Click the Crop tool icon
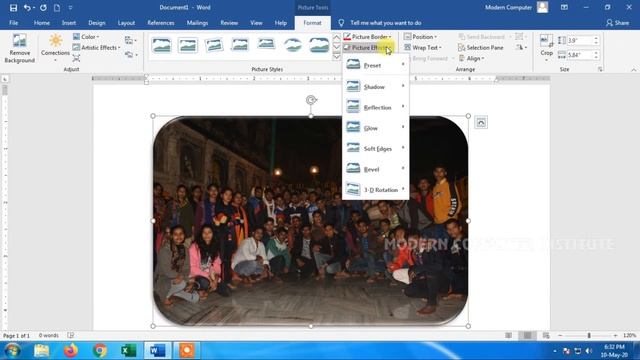640x360 pixels. (546, 41)
